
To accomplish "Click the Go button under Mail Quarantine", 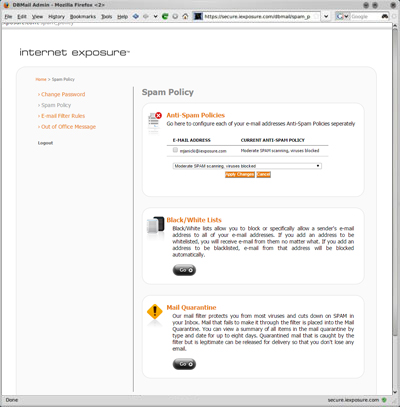I will pos(184,364).
